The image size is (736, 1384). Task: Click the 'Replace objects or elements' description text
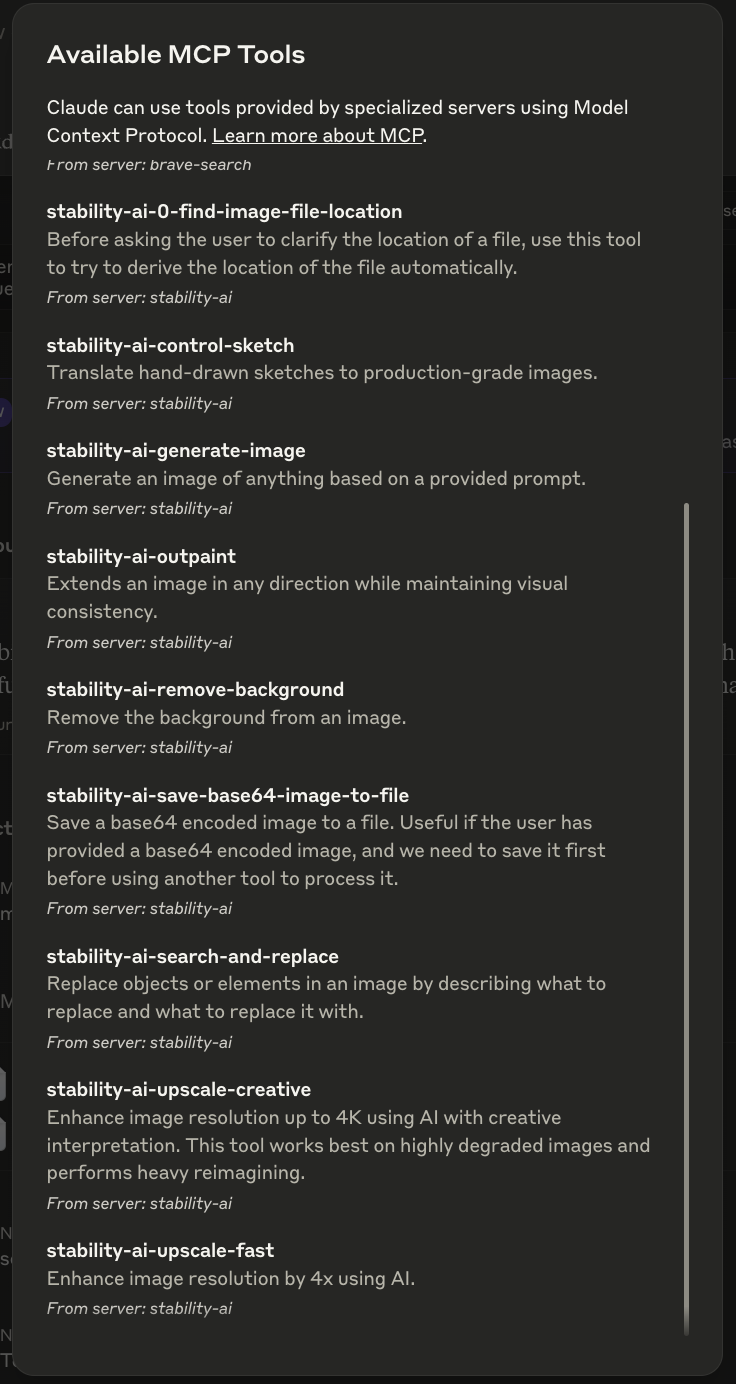326,997
